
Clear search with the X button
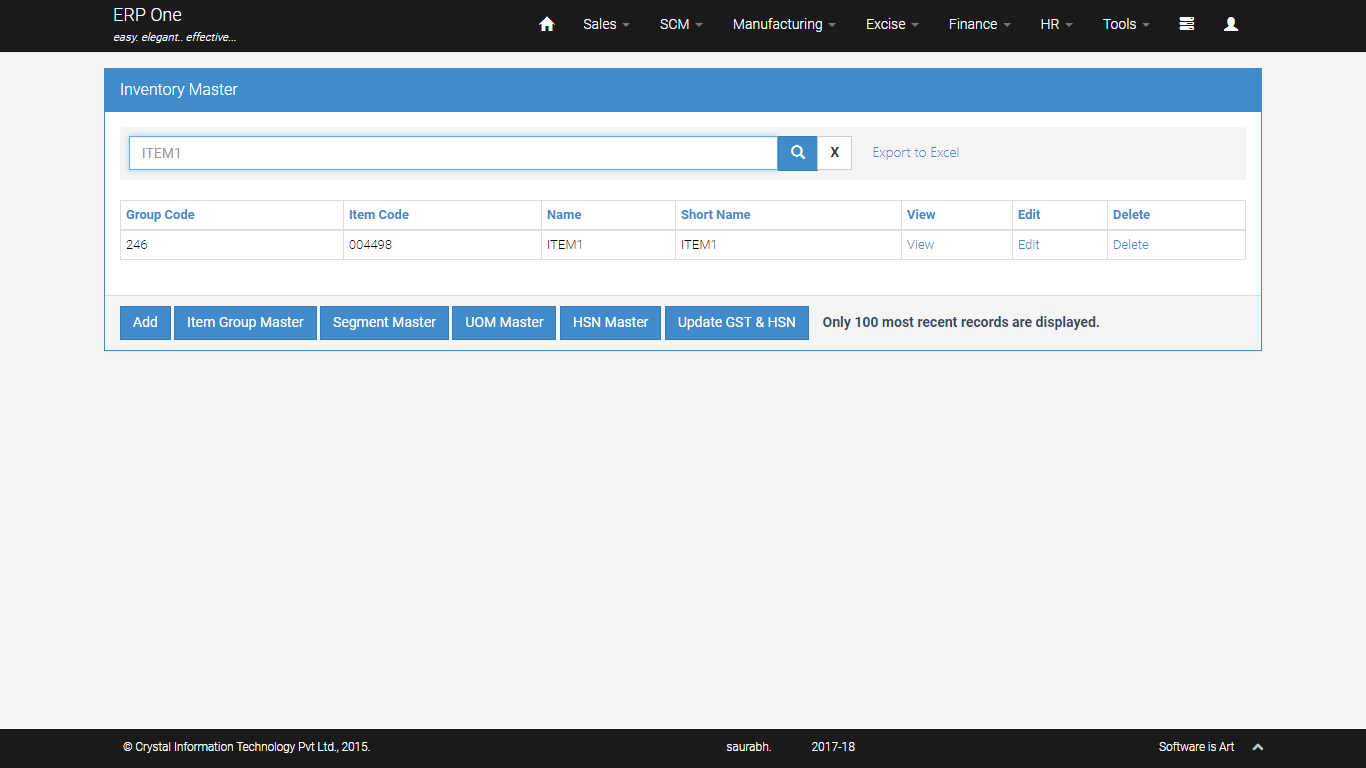click(x=834, y=153)
